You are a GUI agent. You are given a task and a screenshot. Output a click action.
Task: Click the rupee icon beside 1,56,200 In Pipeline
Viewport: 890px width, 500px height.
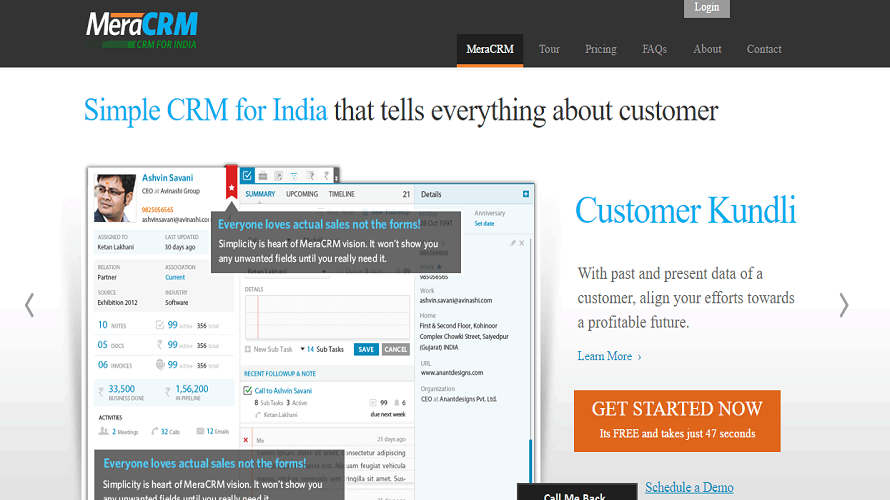point(167,392)
